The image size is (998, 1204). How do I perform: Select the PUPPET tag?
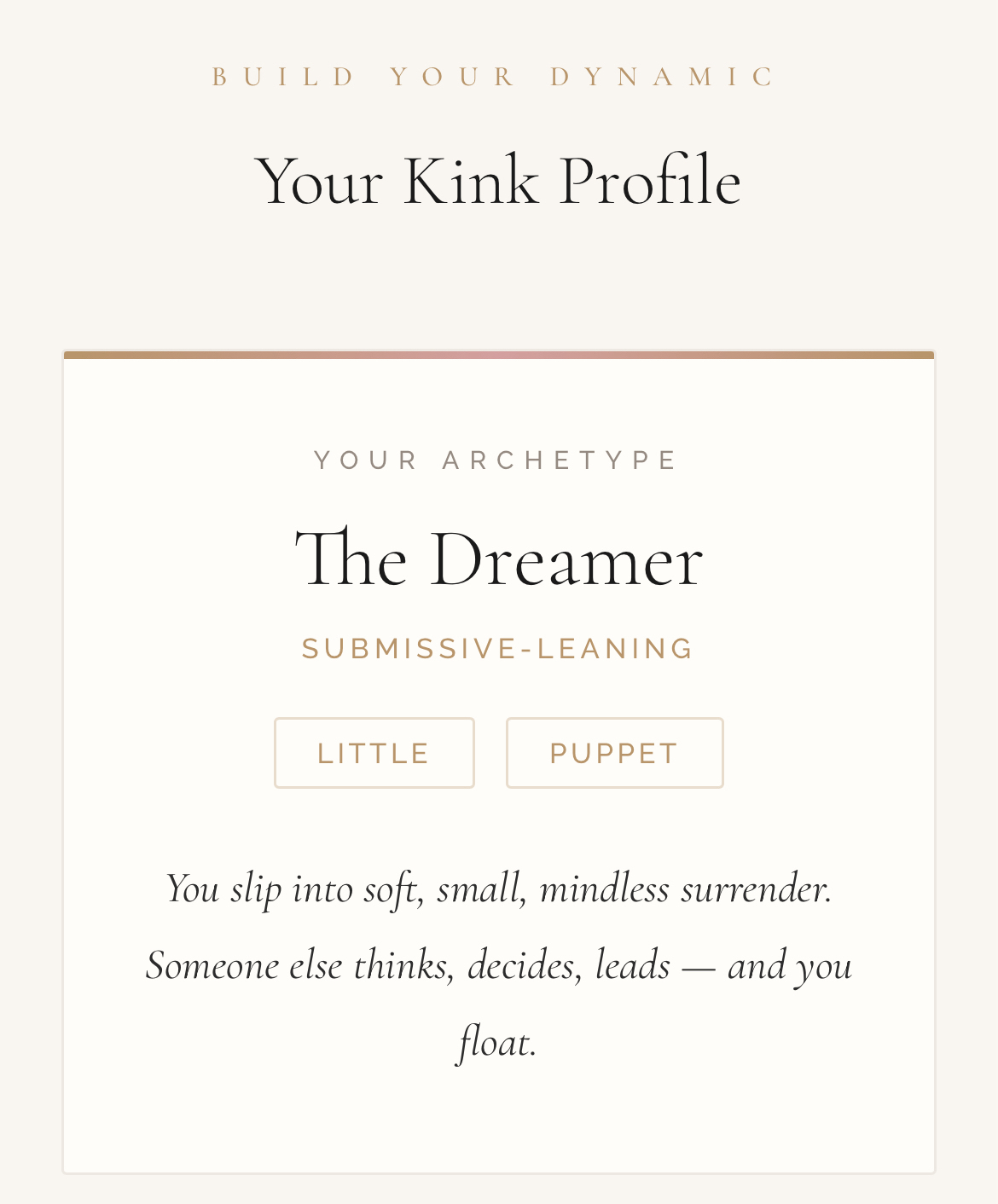(614, 753)
